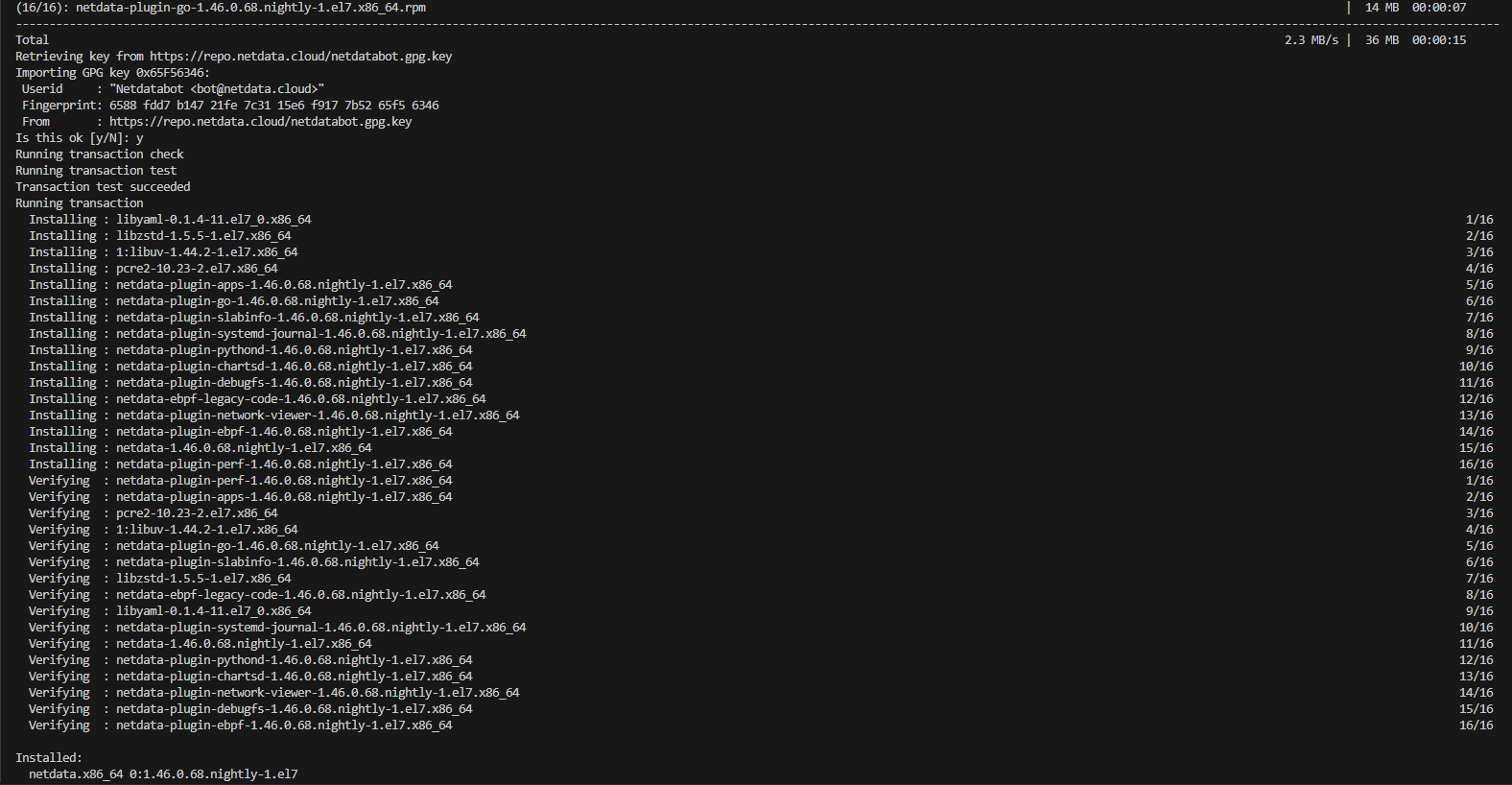Click the "Running transaction check" line
1512x785 pixels.
point(99,155)
